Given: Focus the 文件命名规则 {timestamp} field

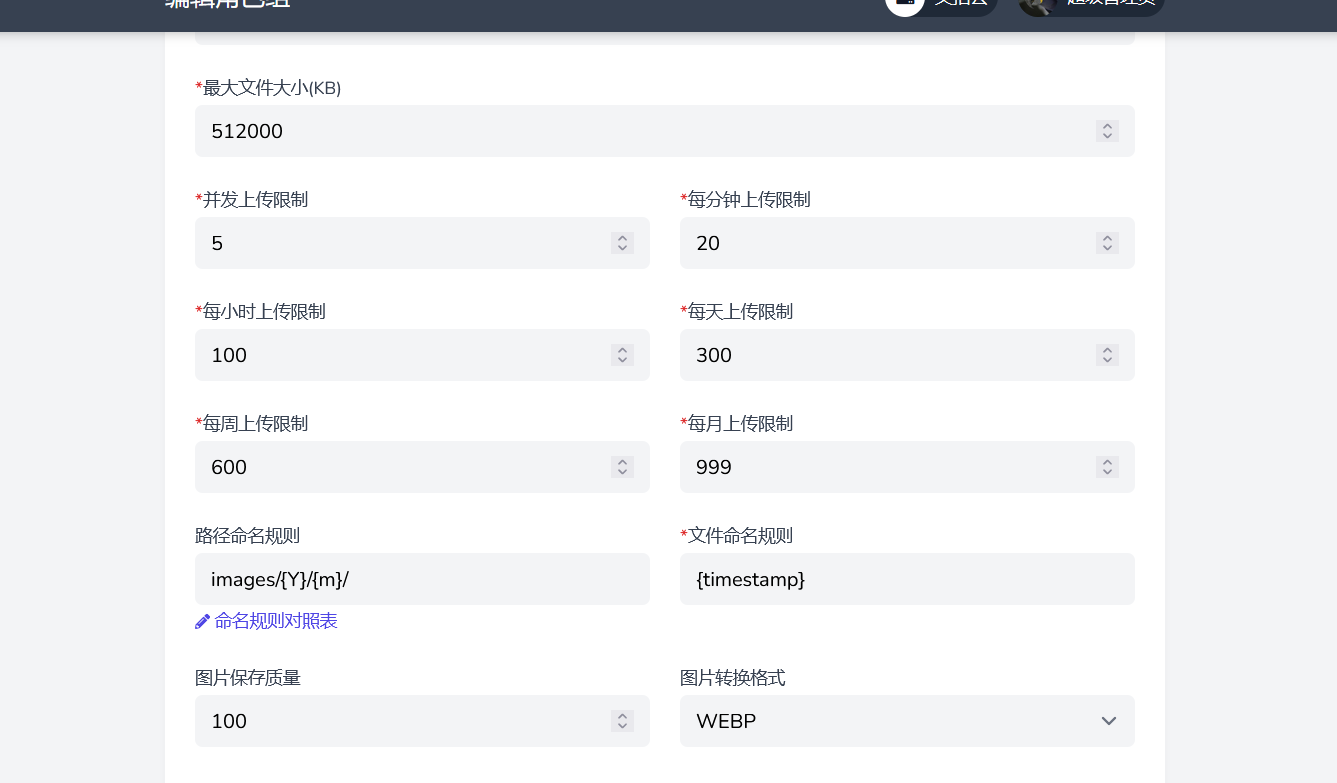Looking at the screenshot, I should (x=906, y=579).
